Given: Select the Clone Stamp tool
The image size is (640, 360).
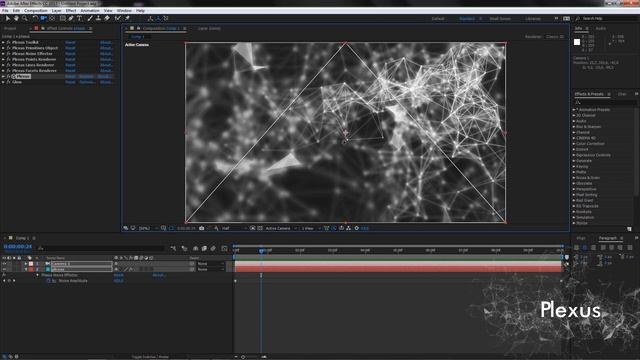Looking at the screenshot, I should click(98, 18).
